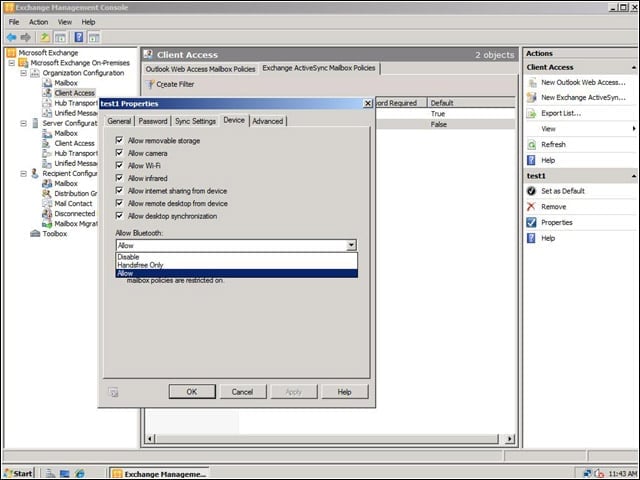Click the red Remove icon
Image resolution: width=640 pixels, height=480 pixels.
[x=531, y=207]
